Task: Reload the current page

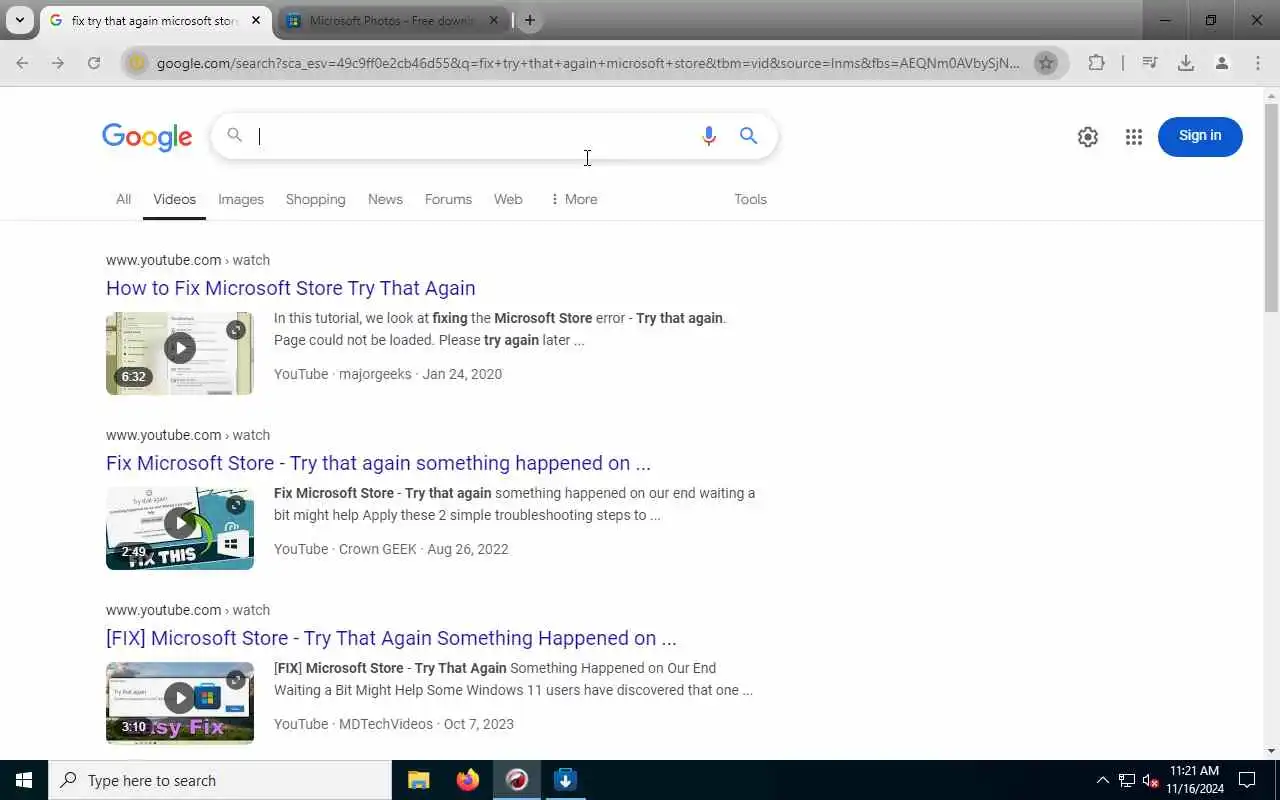Action: (x=94, y=63)
